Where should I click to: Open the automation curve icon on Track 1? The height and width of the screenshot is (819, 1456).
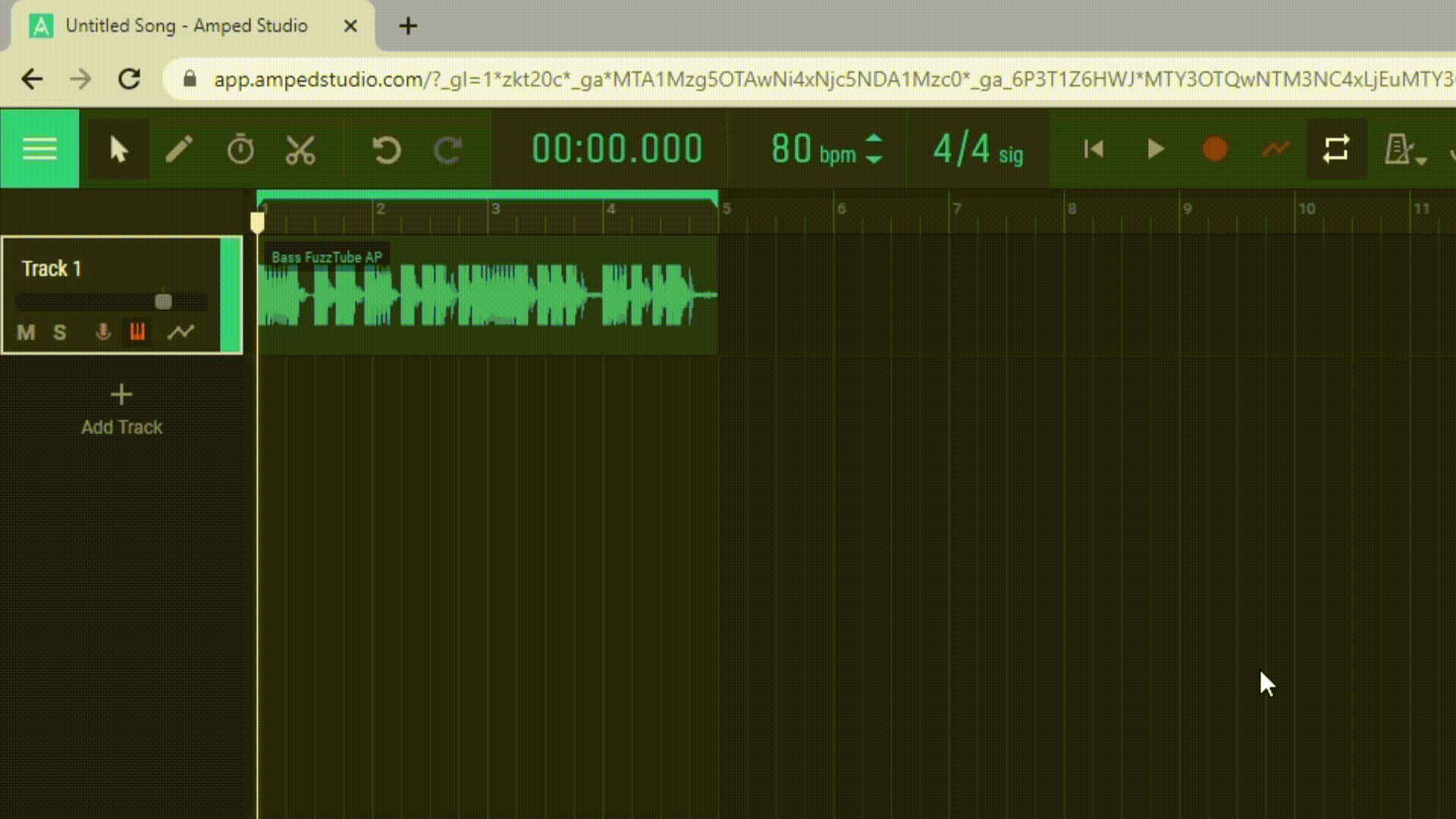181,332
